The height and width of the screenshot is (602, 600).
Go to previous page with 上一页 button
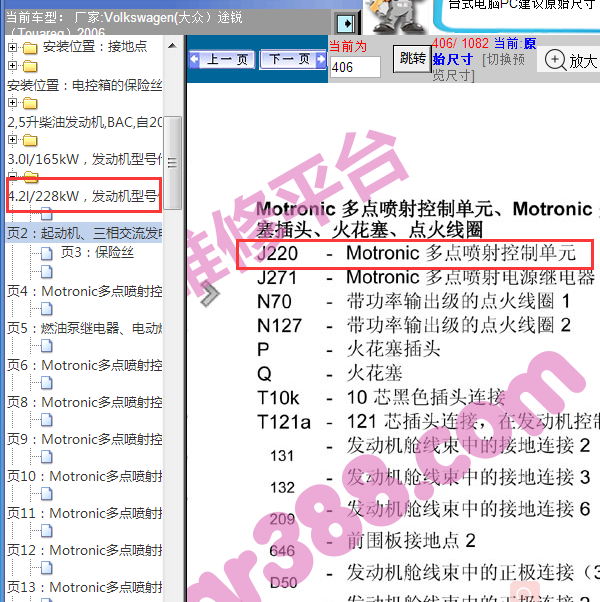point(222,60)
